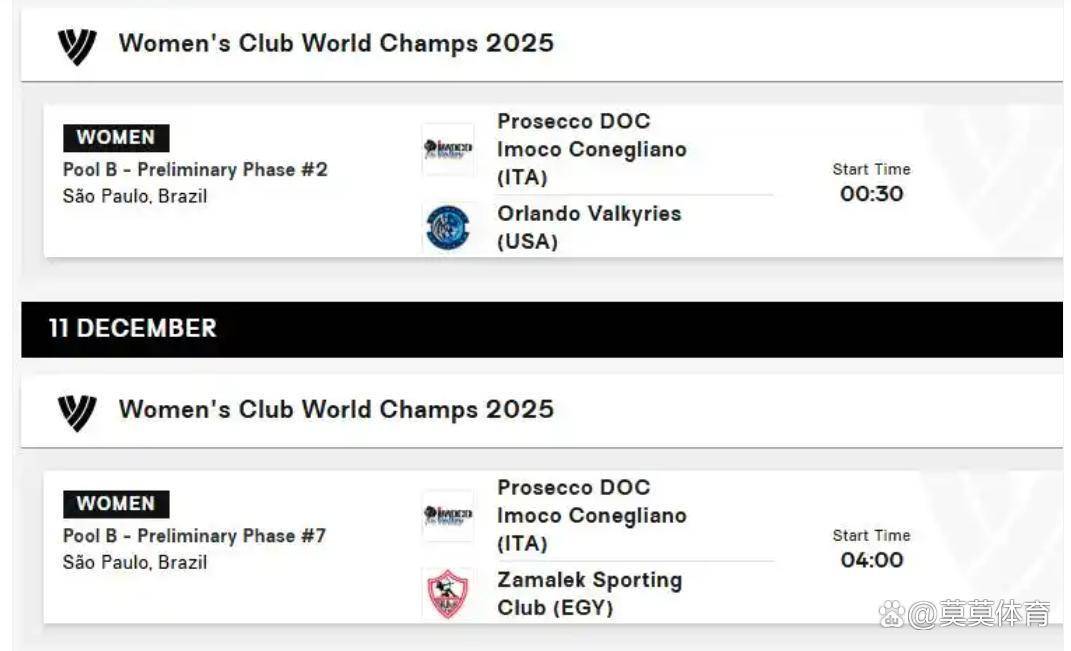The height and width of the screenshot is (651, 1071).
Task: Open Pool B - Preliminary Phase #7 details
Action: (x=194, y=536)
